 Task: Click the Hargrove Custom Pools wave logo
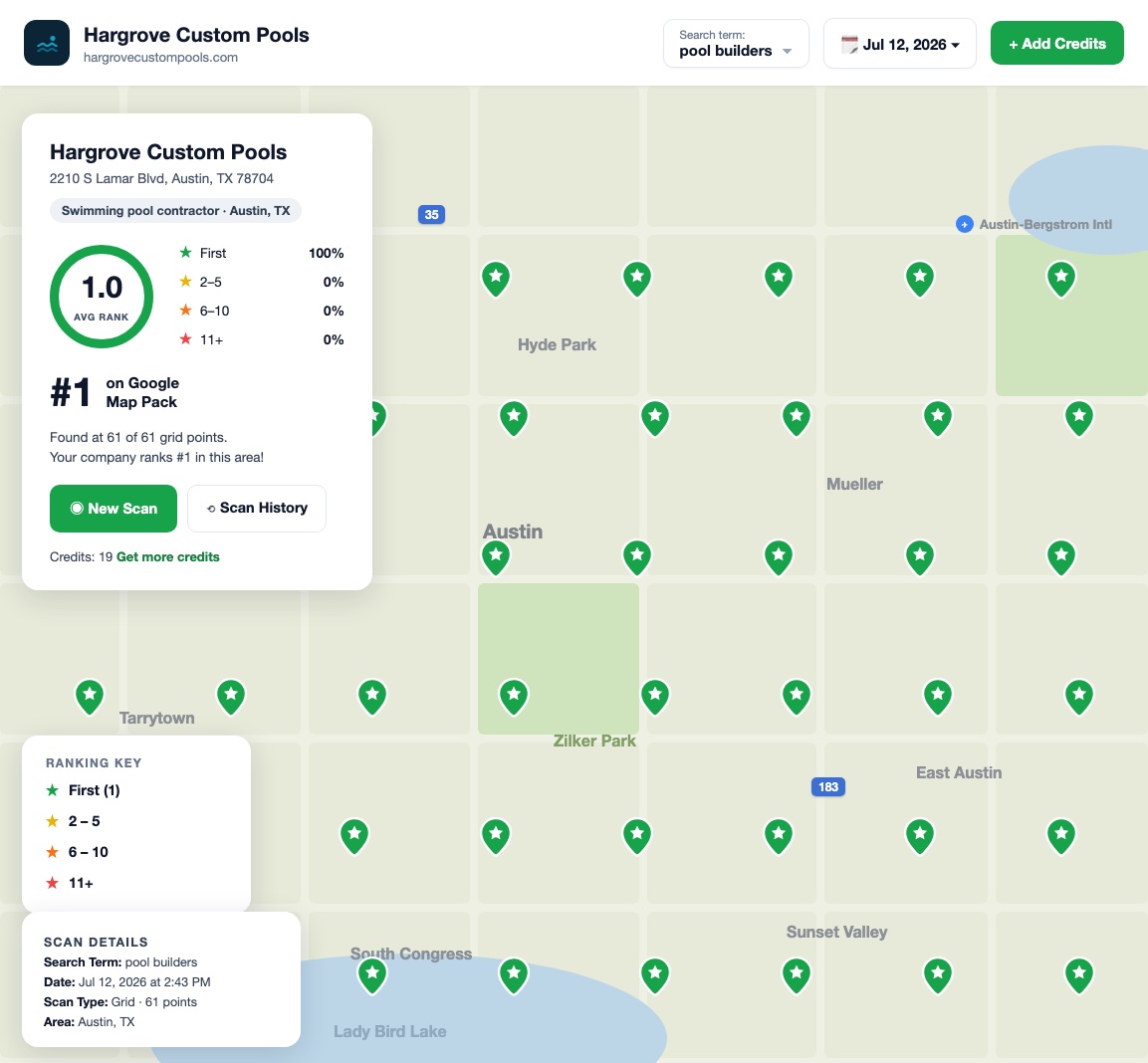coord(47,43)
